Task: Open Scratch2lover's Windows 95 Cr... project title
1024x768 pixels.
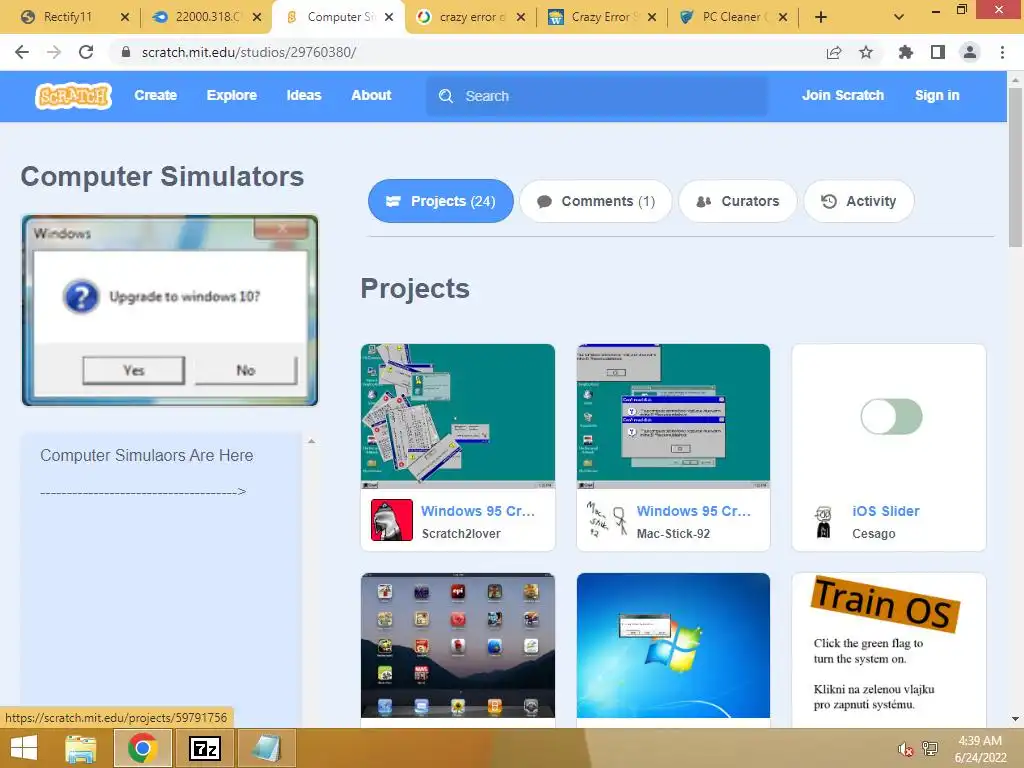Action: coord(478,511)
